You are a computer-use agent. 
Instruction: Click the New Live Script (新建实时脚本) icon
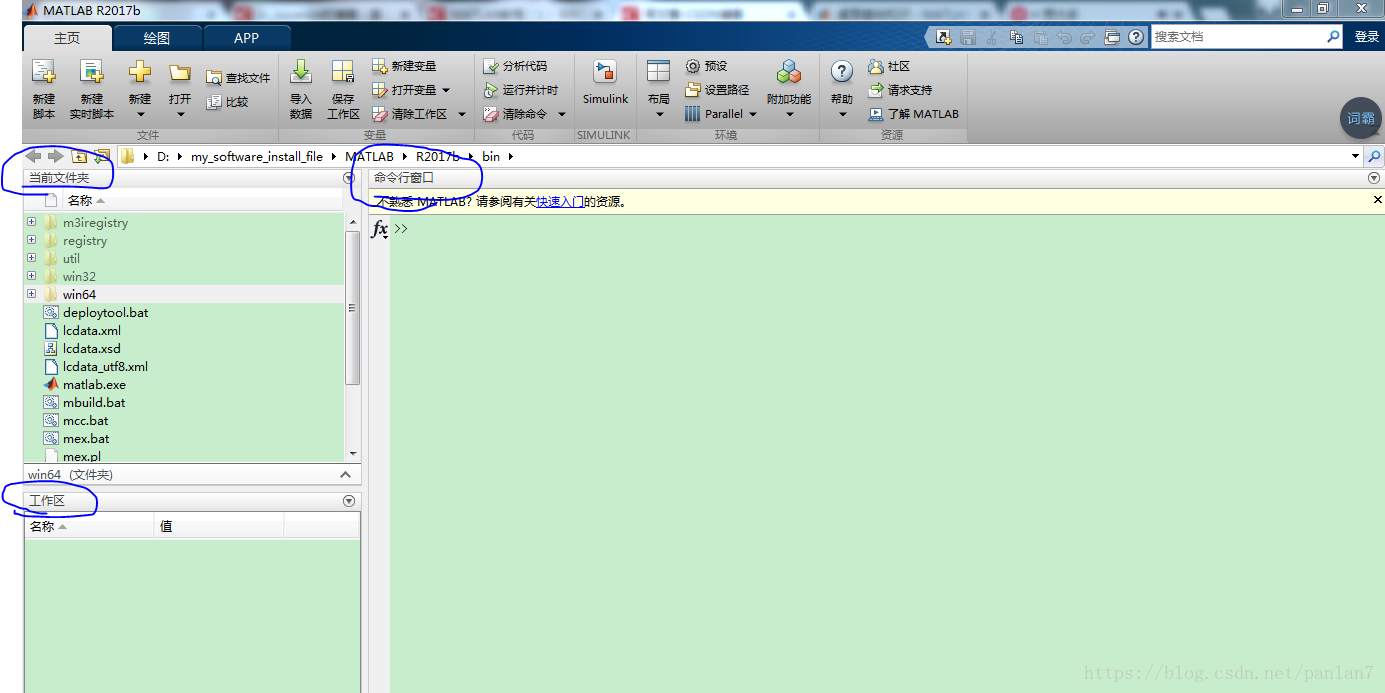[92, 73]
